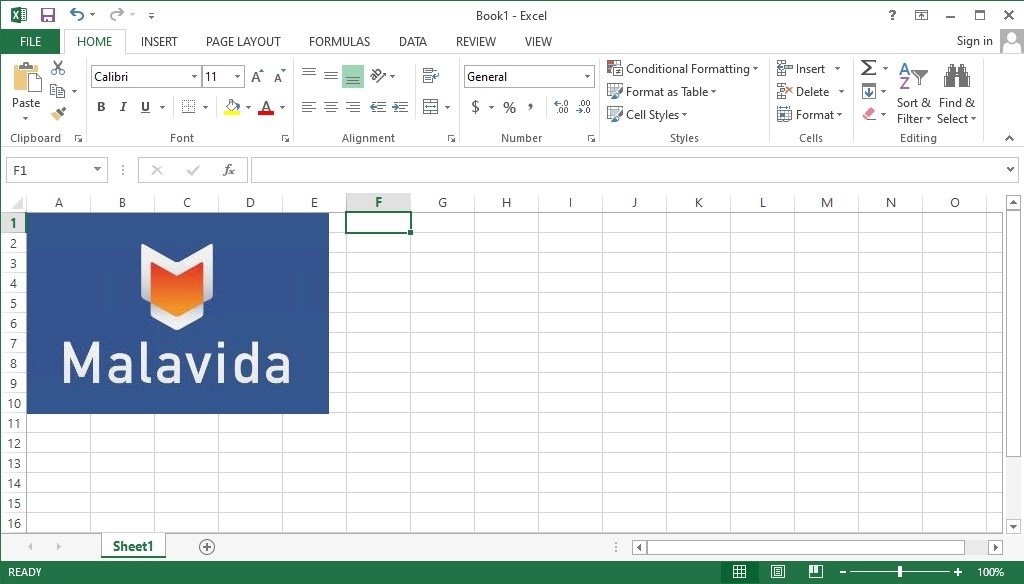This screenshot has height=584, width=1024.
Task: Toggle Wrap Text
Action: tap(430, 76)
